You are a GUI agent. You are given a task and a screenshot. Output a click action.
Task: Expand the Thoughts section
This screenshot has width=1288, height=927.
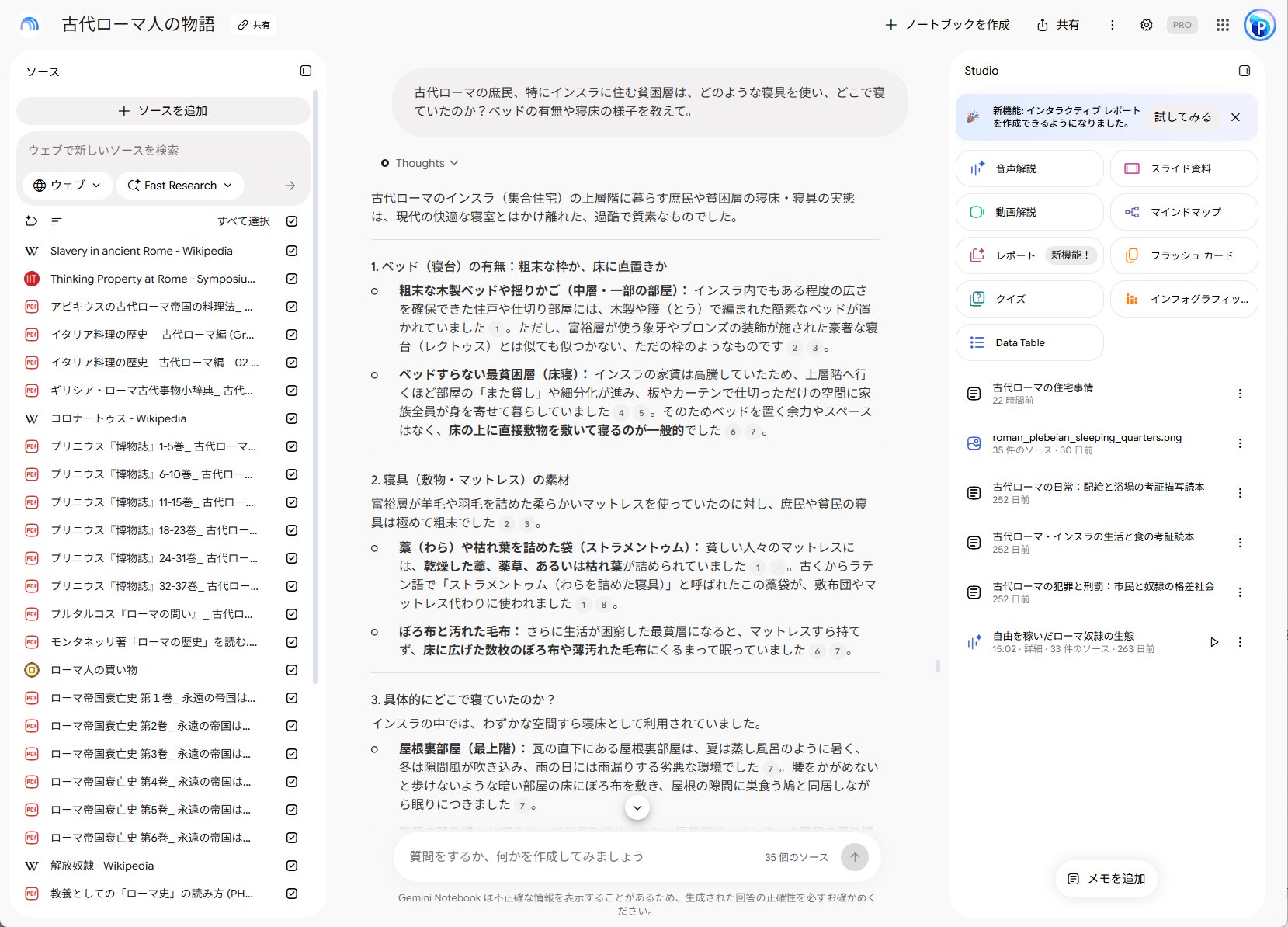pos(419,163)
